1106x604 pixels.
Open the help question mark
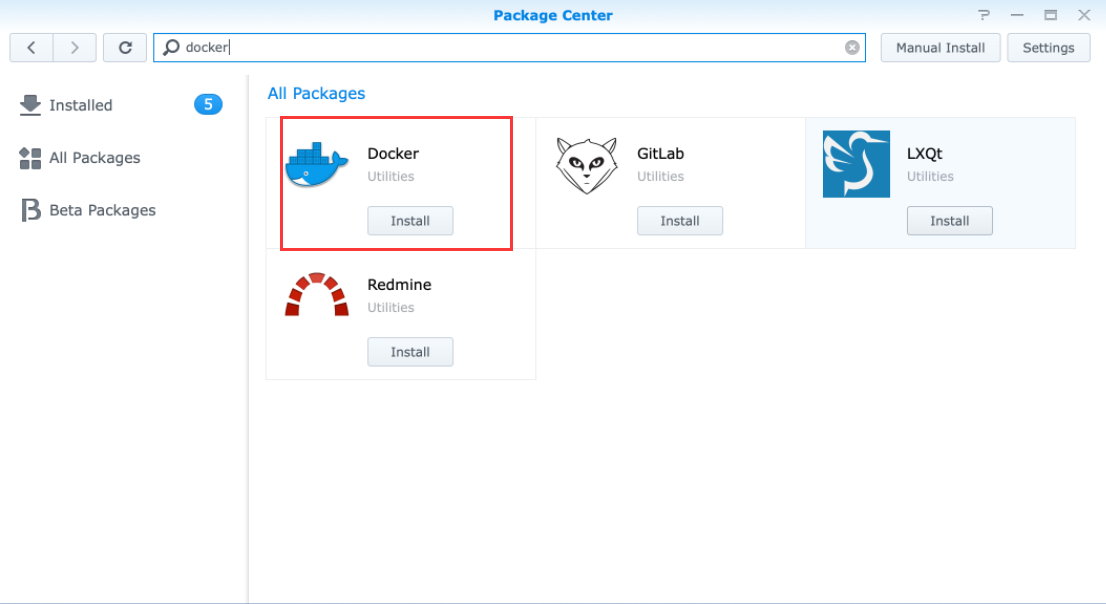[983, 15]
